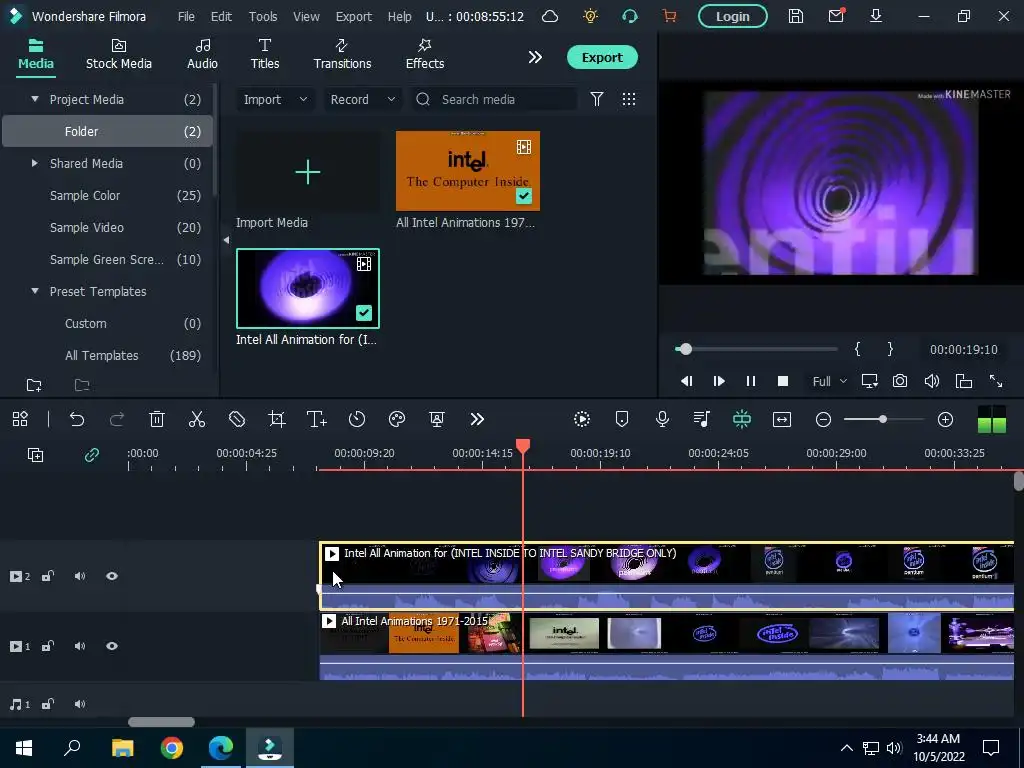The width and height of the screenshot is (1024, 768).
Task: Open the color palette icon
Action: (x=397, y=419)
